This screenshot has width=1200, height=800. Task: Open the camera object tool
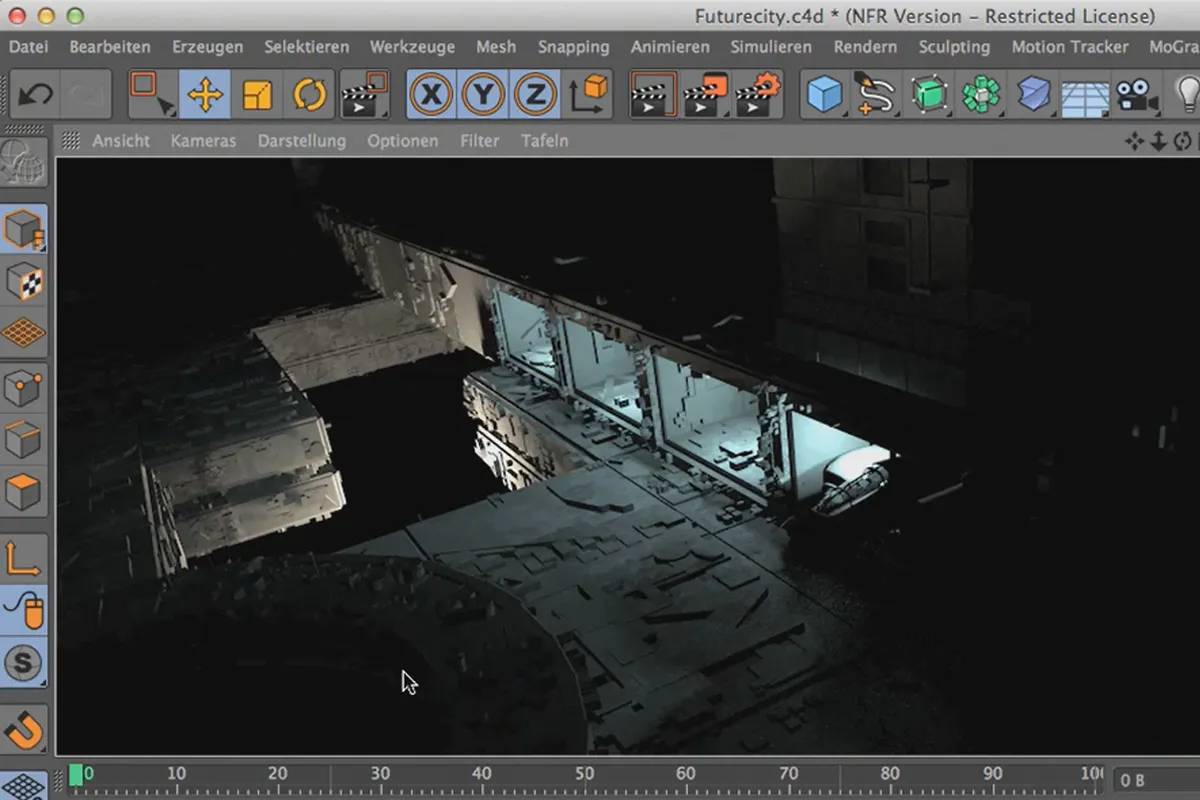pyautogui.click(x=1136, y=96)
